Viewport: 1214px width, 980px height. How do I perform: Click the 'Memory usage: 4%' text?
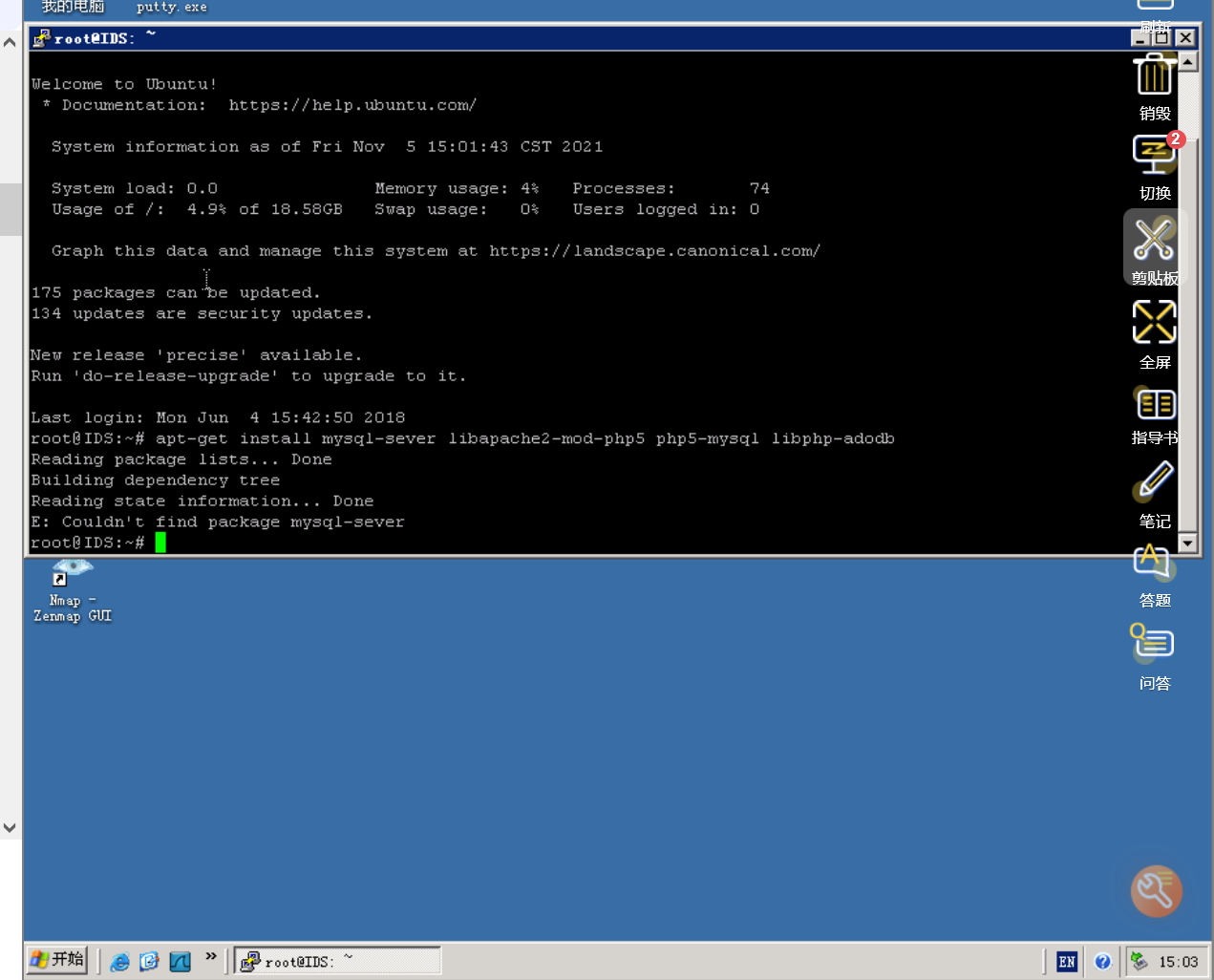[457, 189]
